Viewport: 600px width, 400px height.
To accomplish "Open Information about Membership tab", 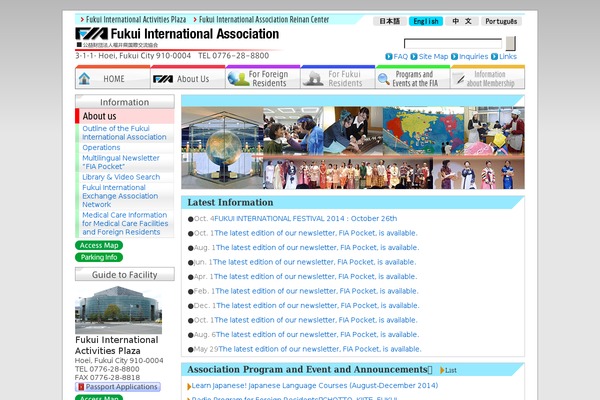I will coord(488,77).
